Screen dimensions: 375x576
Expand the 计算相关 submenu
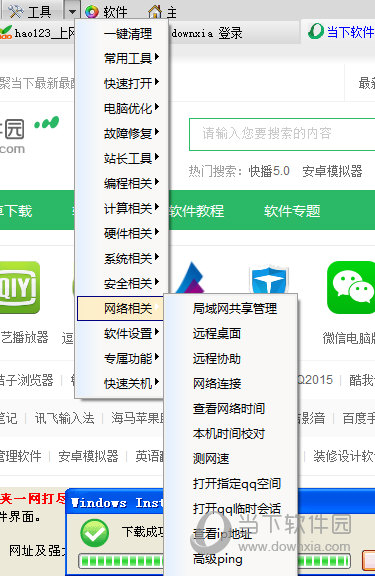click(121, 208)
